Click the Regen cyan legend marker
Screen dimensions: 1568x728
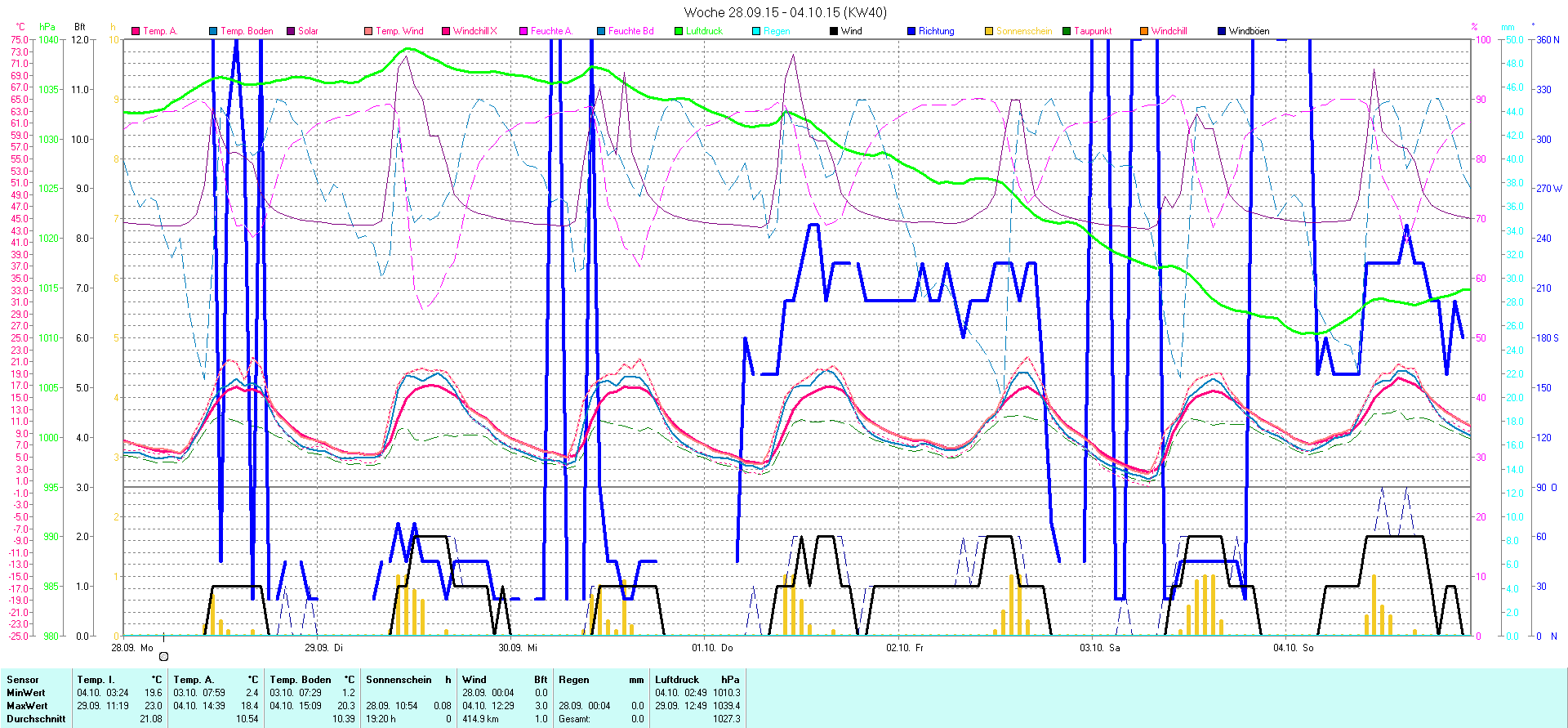coord(756,31)
